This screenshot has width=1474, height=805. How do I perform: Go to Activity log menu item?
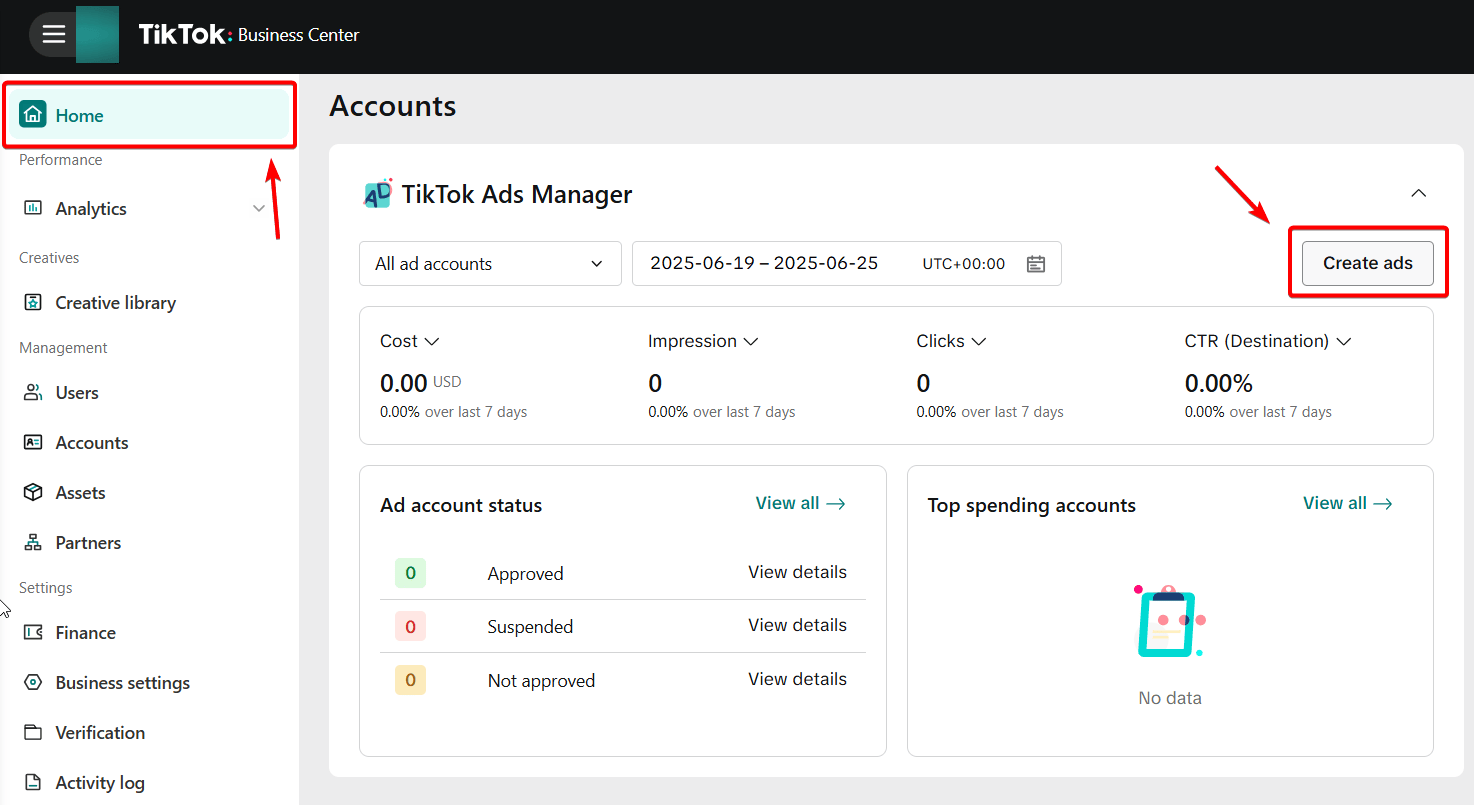click(x=99, y=783)
